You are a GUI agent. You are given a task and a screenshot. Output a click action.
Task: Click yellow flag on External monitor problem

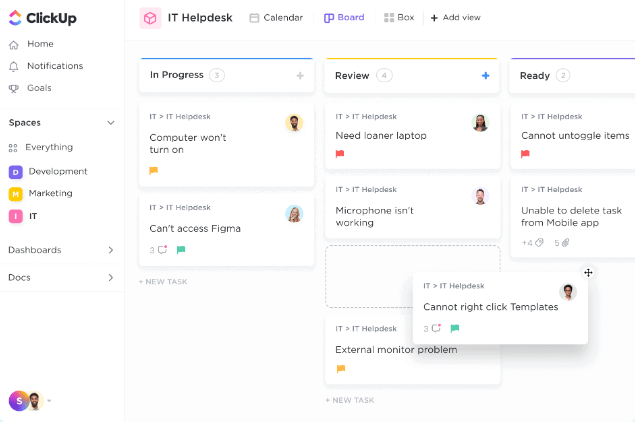coord(341,368)
